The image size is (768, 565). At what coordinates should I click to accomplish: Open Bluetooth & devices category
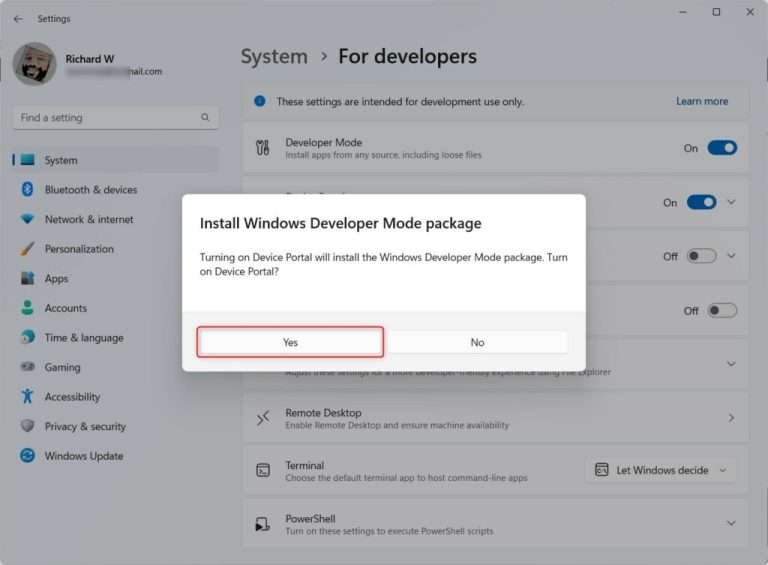click(116, 189)
